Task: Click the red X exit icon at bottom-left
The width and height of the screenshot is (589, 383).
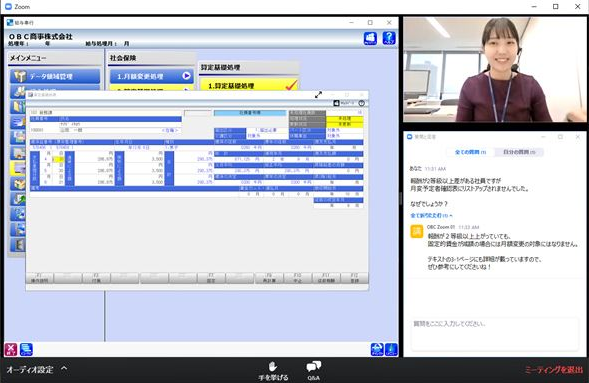Action: click(x=11, y=349)
